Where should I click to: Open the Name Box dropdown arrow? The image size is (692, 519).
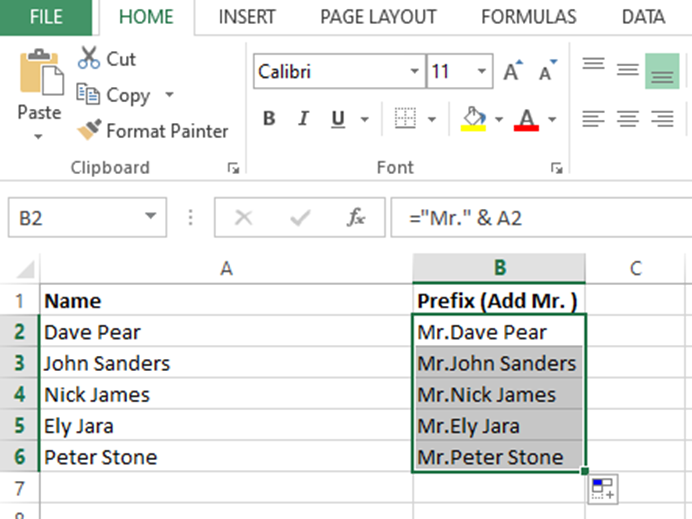pyautogui.click(x=150, y=217)
